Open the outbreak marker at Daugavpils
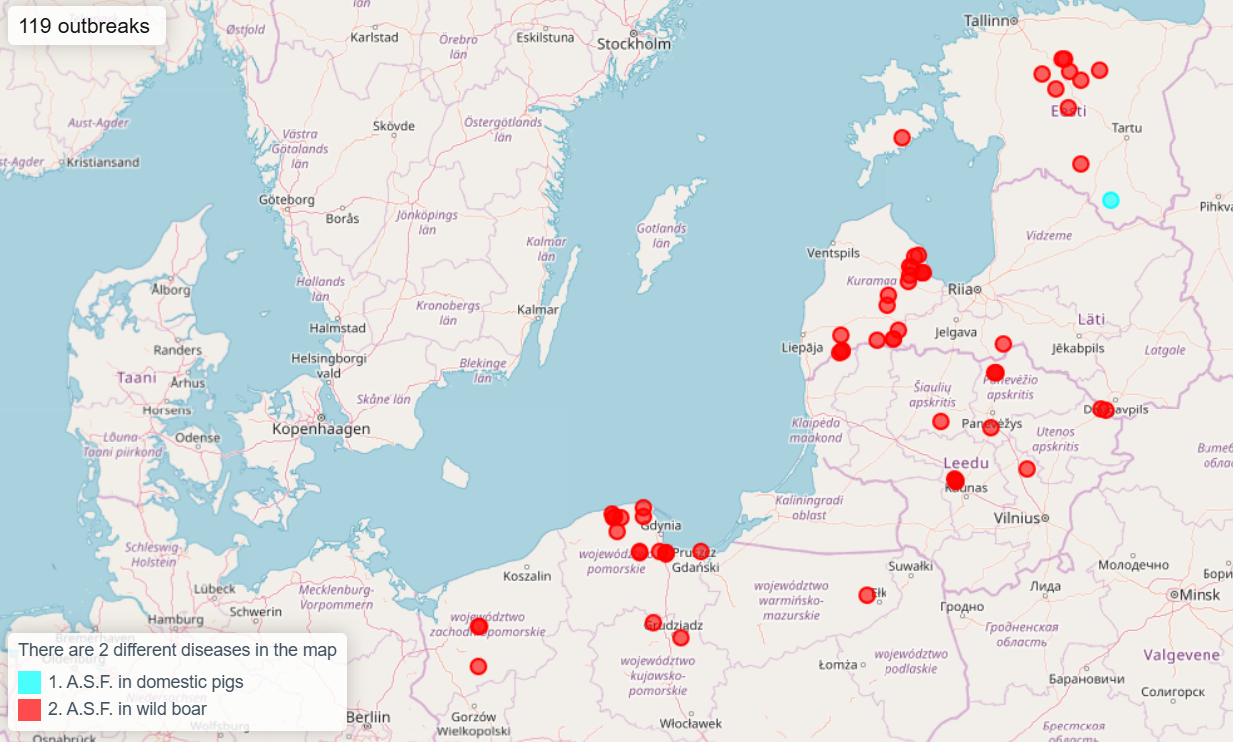 click(x=1102, y=409)
